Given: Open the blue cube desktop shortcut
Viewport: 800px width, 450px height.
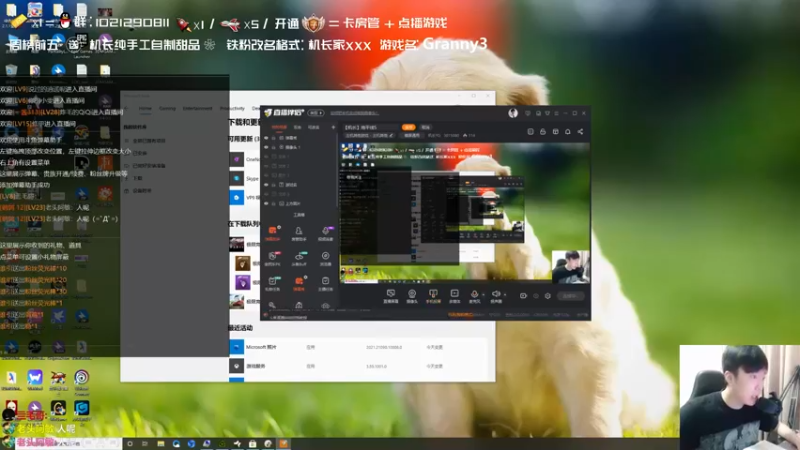Looking at the screenshot, I should (82, 410).
